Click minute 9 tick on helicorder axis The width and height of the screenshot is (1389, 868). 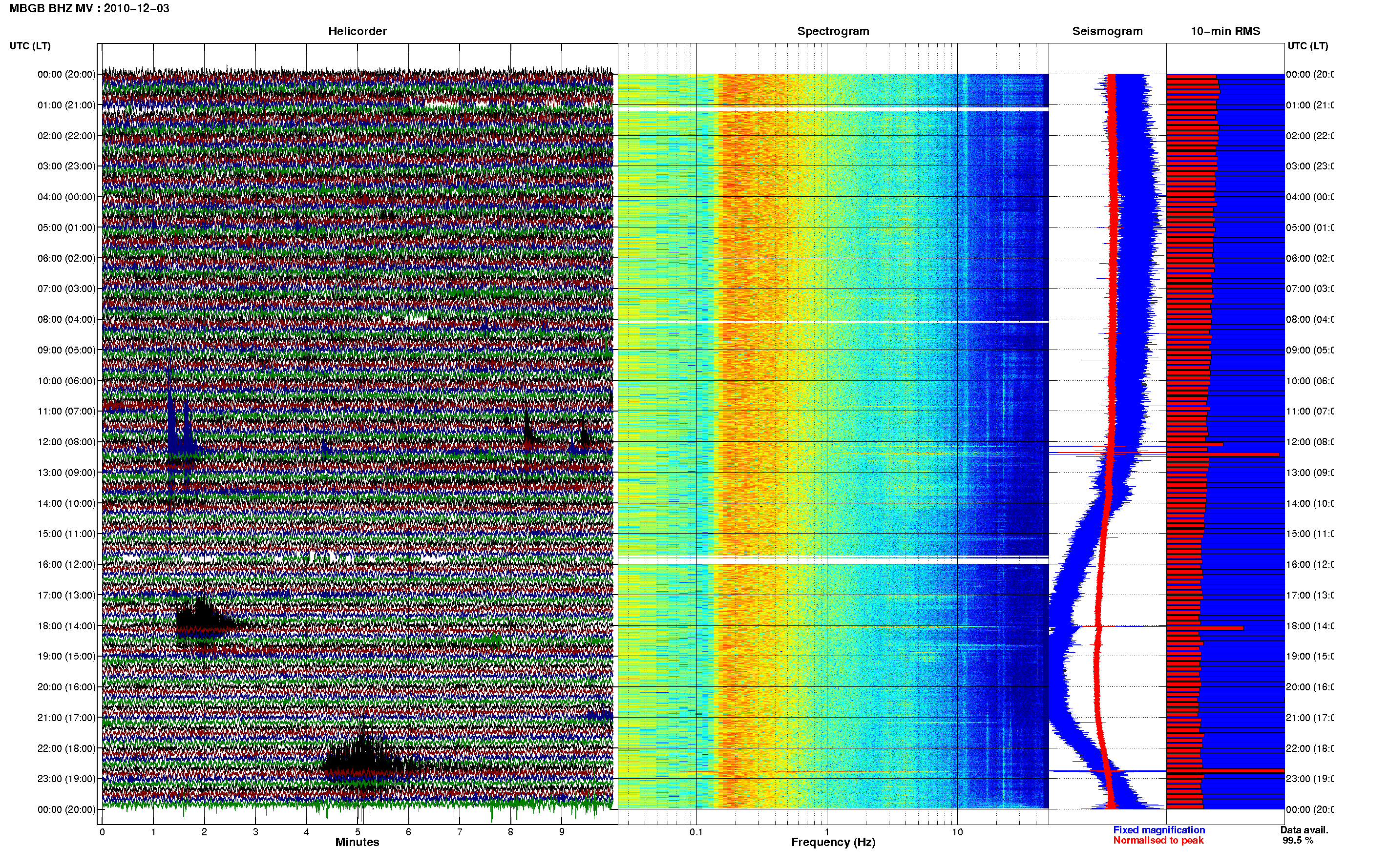tap(562, 832)
